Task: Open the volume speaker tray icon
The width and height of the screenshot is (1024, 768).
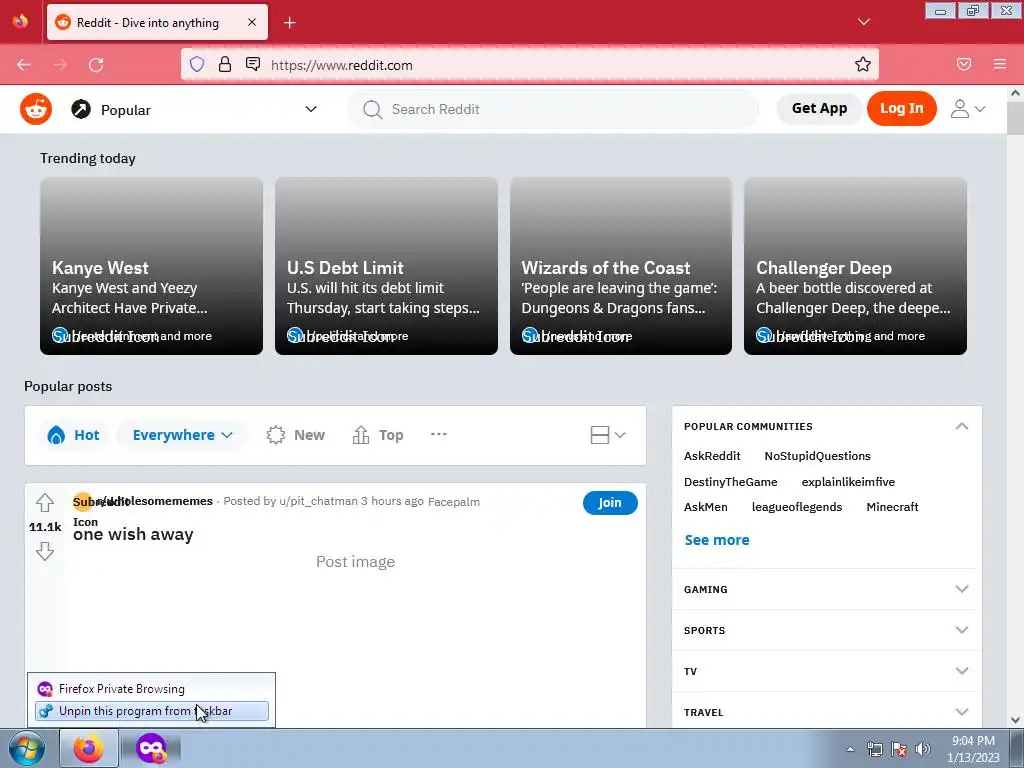Action: (923, 749)
